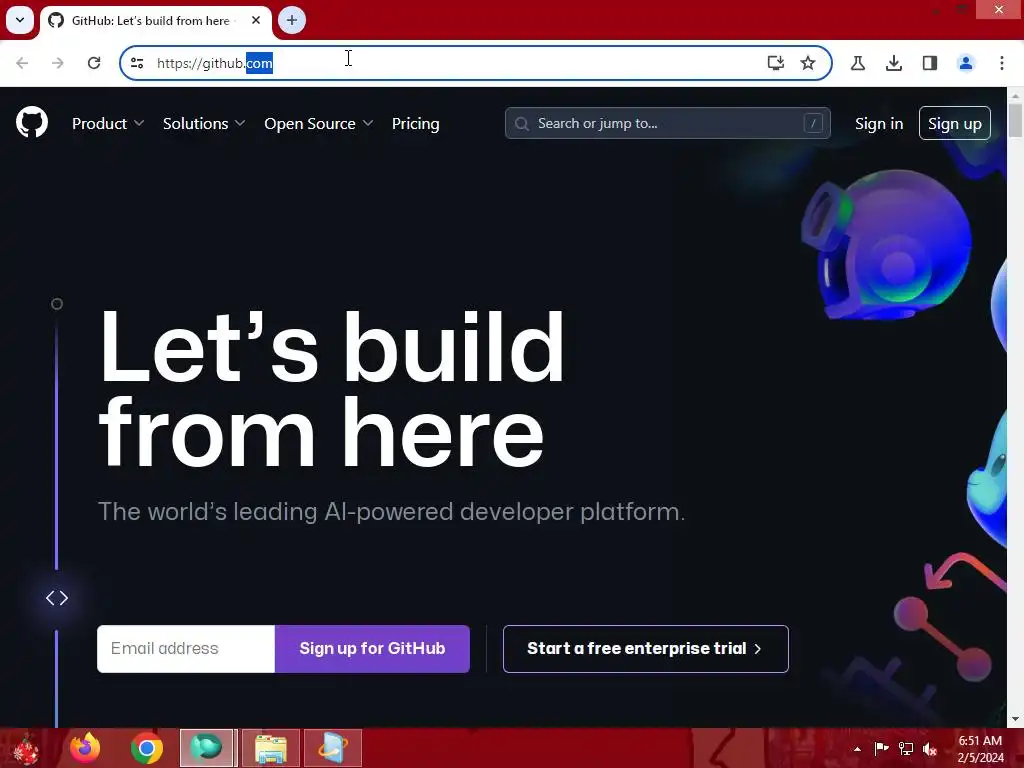Open a new tab with plus button
Viewport: 1024px width, 768px height.
click(292, 20)
